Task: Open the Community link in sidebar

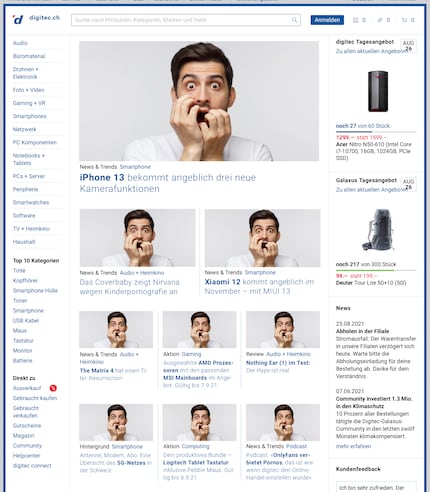Action: click(x=27, y=446)
